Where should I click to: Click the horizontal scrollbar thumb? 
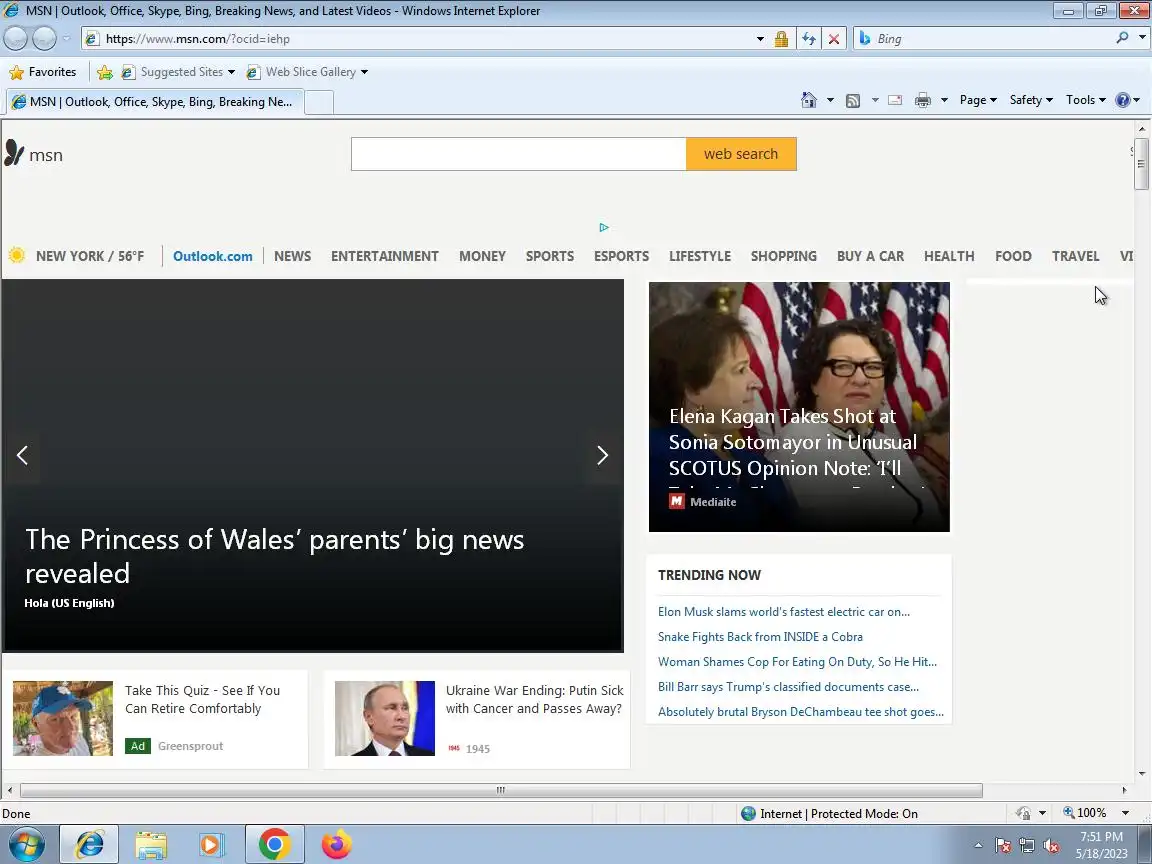[x=501, y=791]
